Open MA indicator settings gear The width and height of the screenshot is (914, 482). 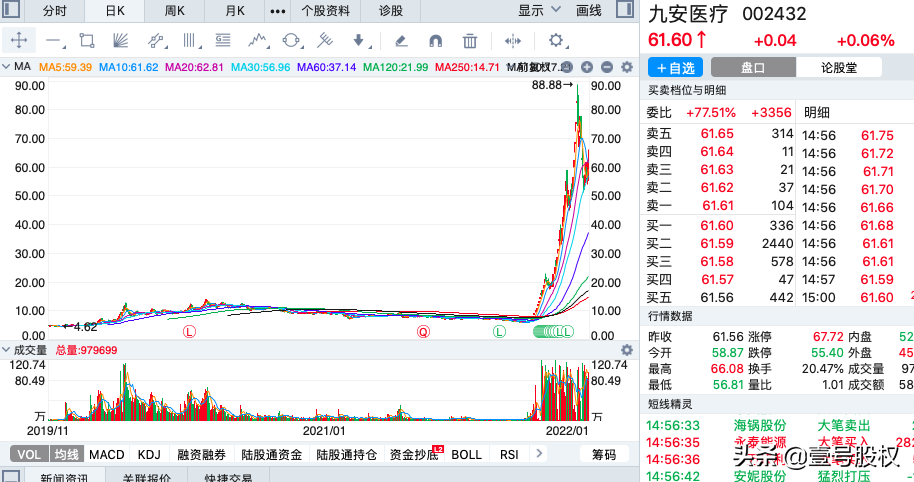(x=627, y=67)
